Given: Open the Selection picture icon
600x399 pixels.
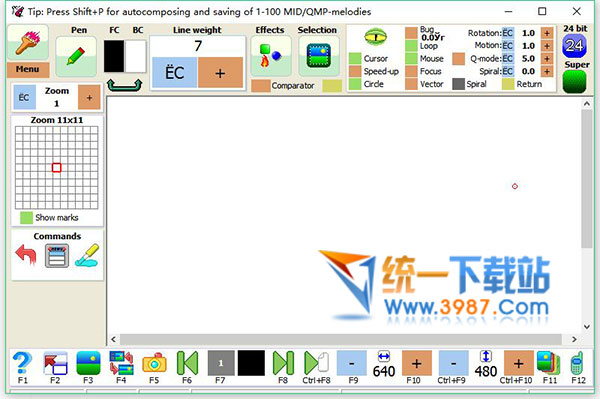Looking at the screenshot, I should [x=318, y=56].
